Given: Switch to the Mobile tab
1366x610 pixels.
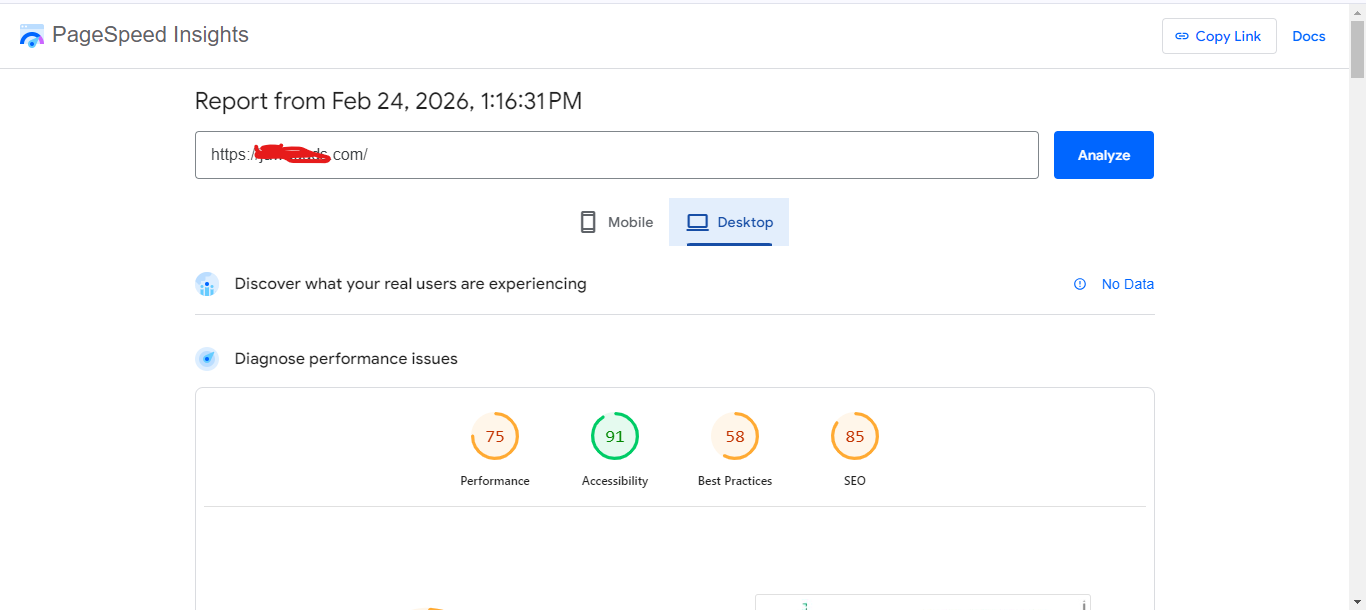Looking at the screenshot, I should point(617,222).
